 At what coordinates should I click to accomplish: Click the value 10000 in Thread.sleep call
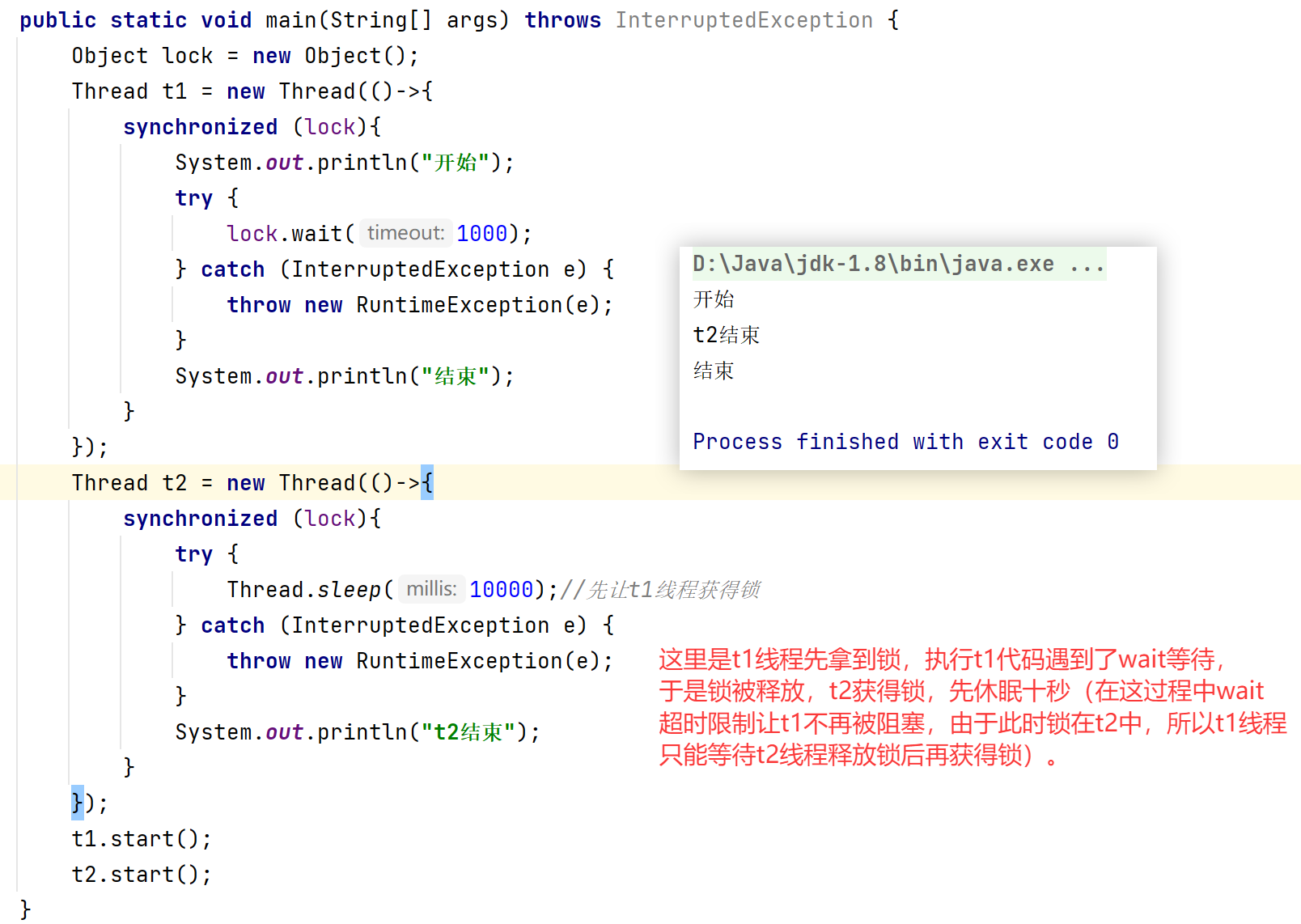[x=502, y=590]
